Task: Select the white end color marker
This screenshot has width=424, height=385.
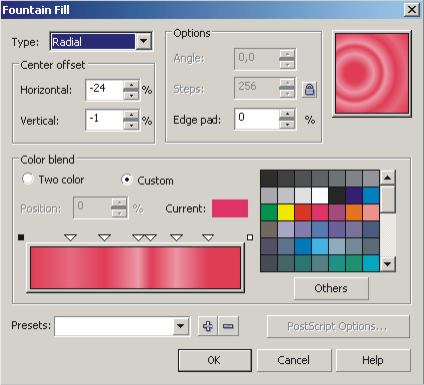Action: point(250,237)
